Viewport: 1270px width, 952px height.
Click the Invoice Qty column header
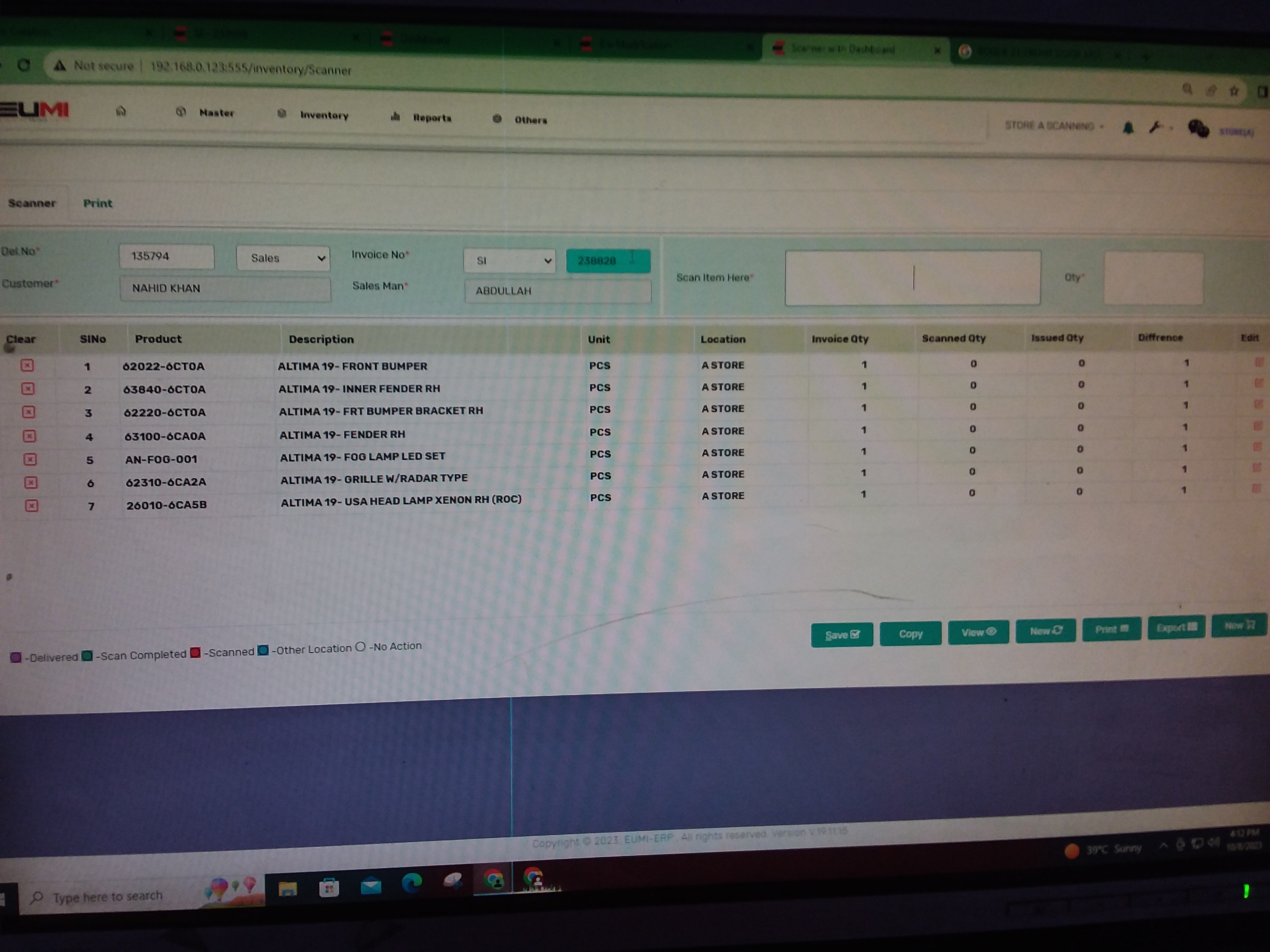tap(839, 339)
